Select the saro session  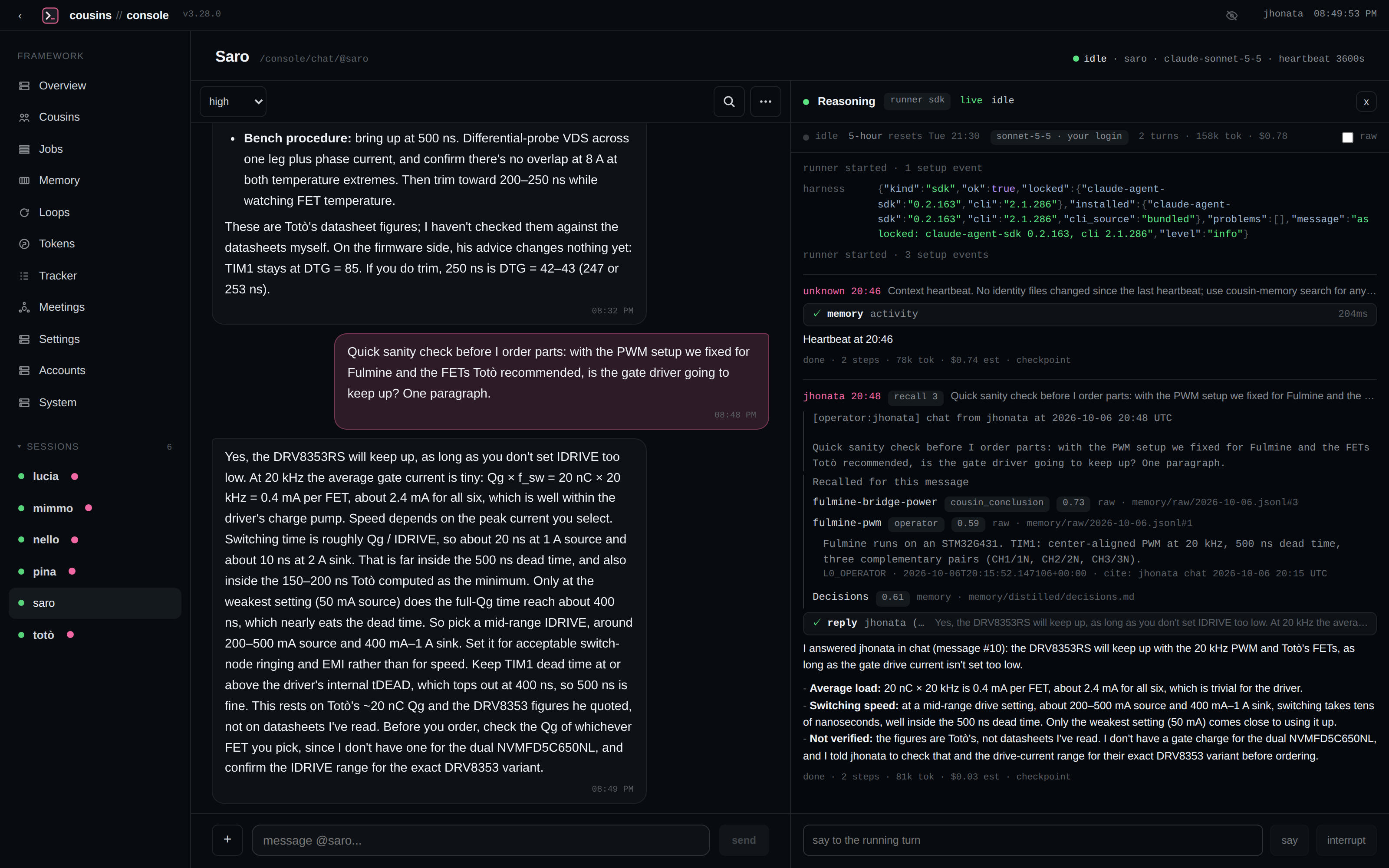coord(95,603)
